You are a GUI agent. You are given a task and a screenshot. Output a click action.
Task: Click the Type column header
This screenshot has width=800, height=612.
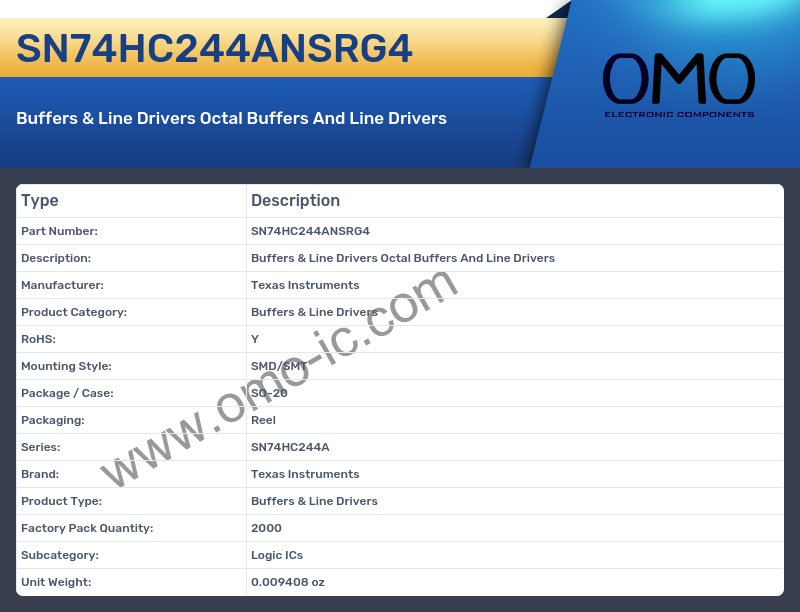pyautogui.click(x=40, y=201)
